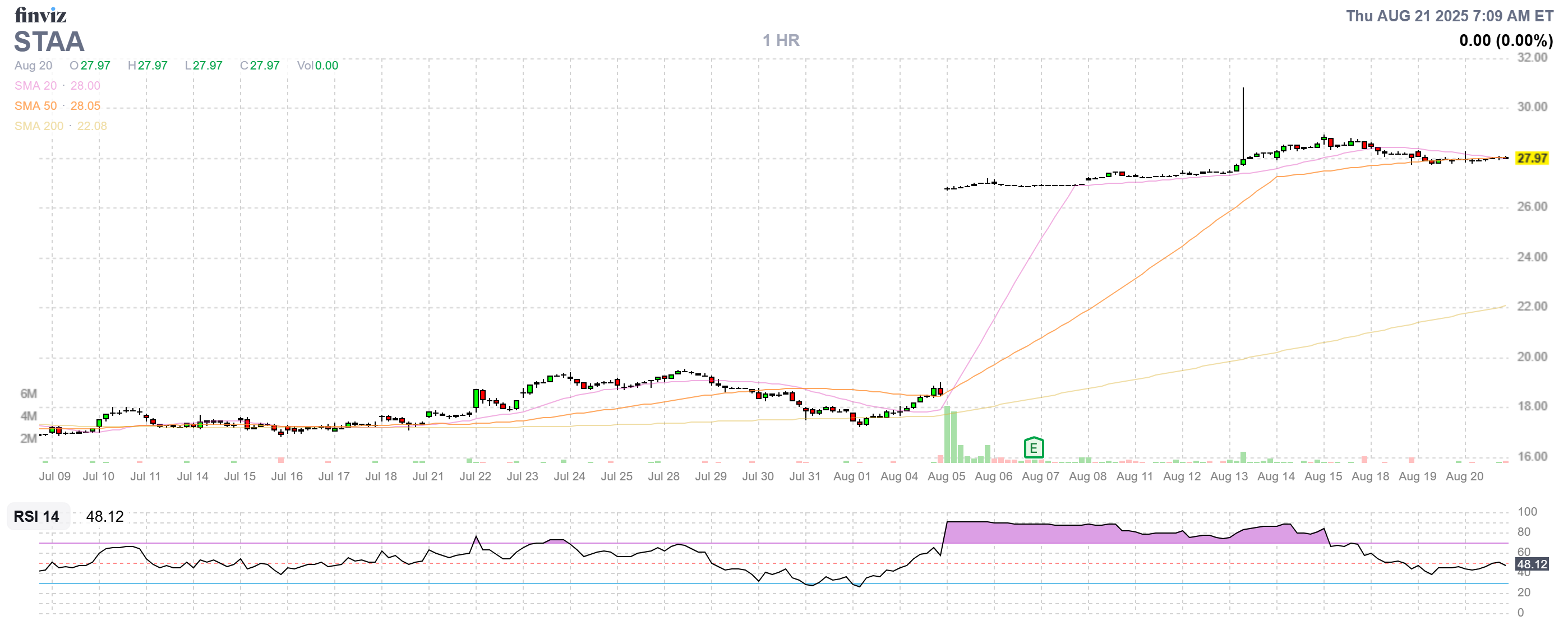Click the green earnings E marker near Aug 07

1033,449
